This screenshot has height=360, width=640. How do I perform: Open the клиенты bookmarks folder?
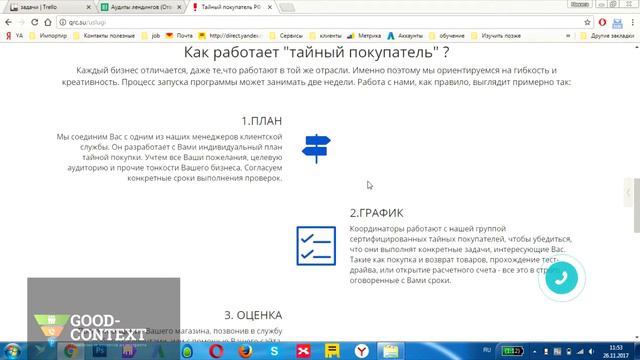[x=325, y=36]
